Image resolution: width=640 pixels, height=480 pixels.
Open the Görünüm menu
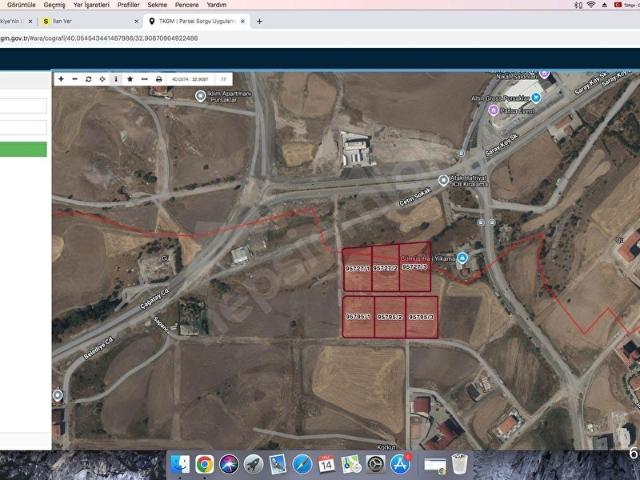pyautogui.click(x=21, y=5)
